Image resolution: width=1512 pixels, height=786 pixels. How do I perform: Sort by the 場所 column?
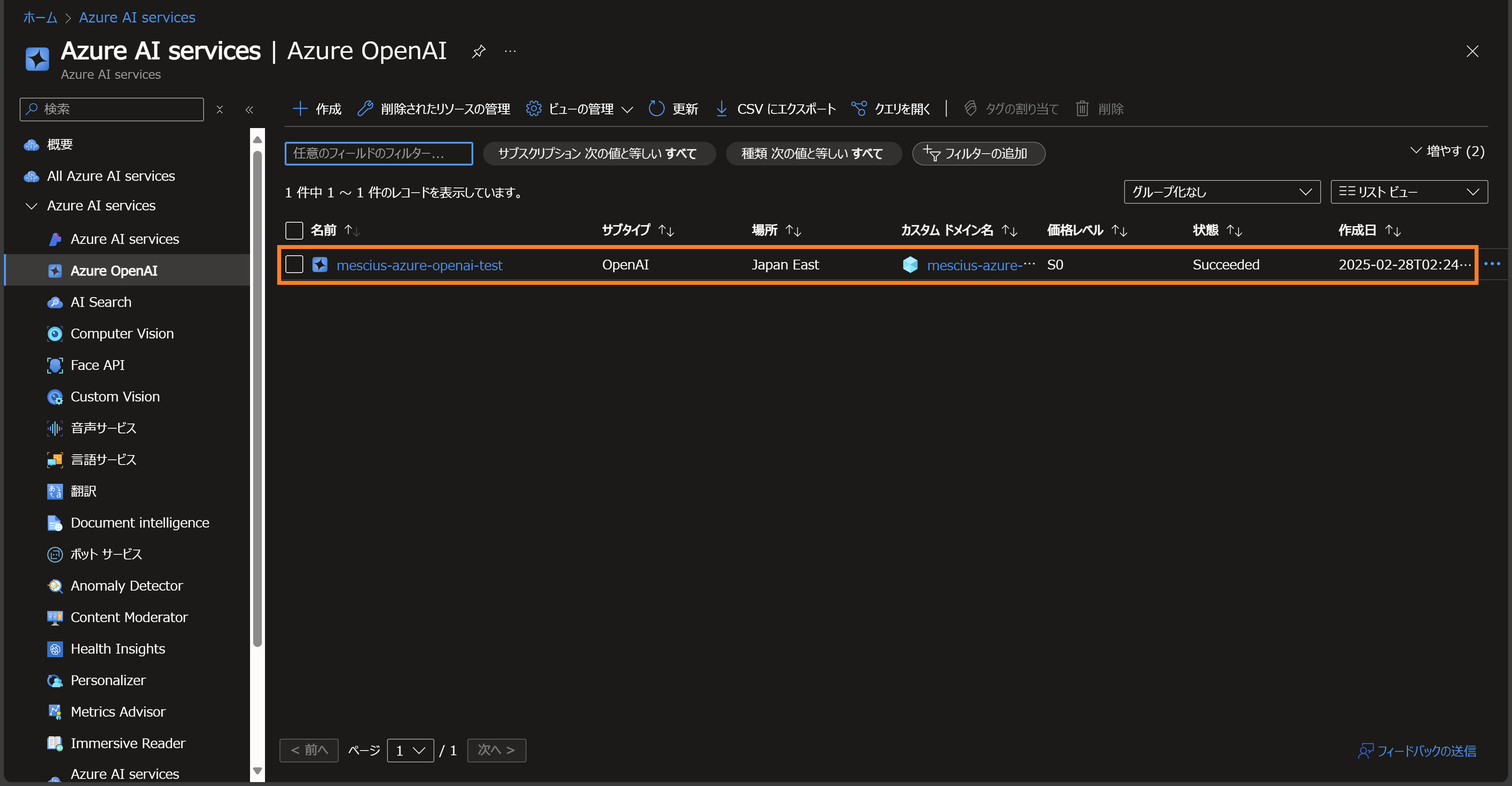tap(776, 230)
